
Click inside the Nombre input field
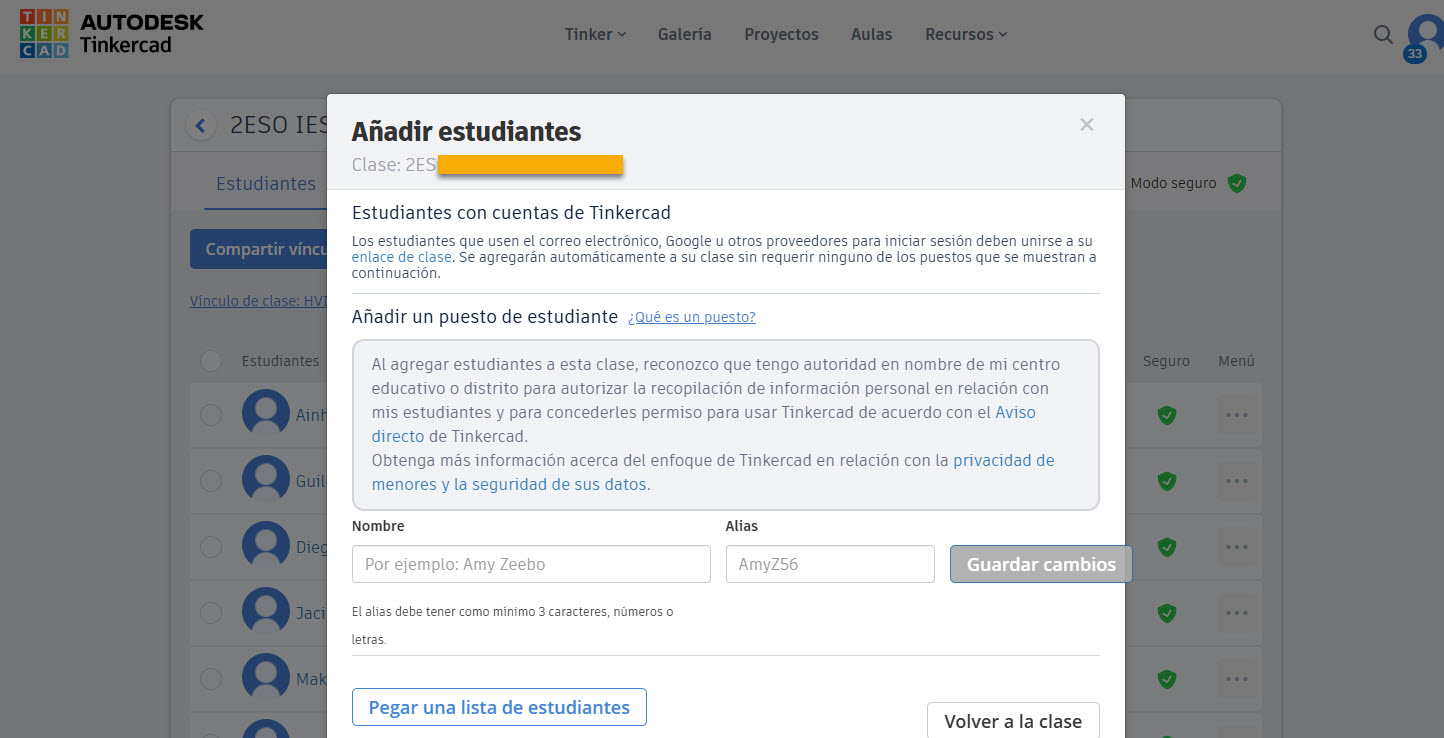pyautogui.click(x=531, y=564)
